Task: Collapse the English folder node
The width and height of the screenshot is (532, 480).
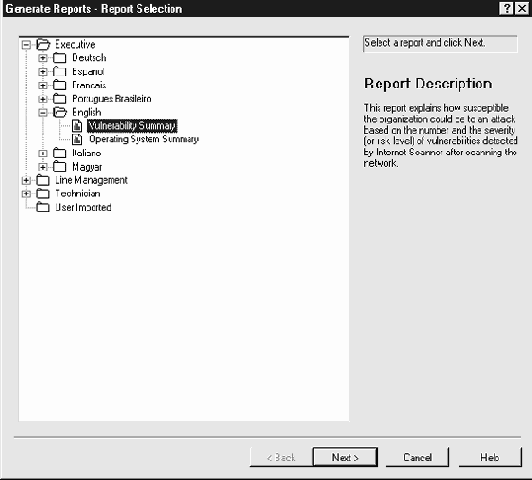Action: tap(43, 112)
